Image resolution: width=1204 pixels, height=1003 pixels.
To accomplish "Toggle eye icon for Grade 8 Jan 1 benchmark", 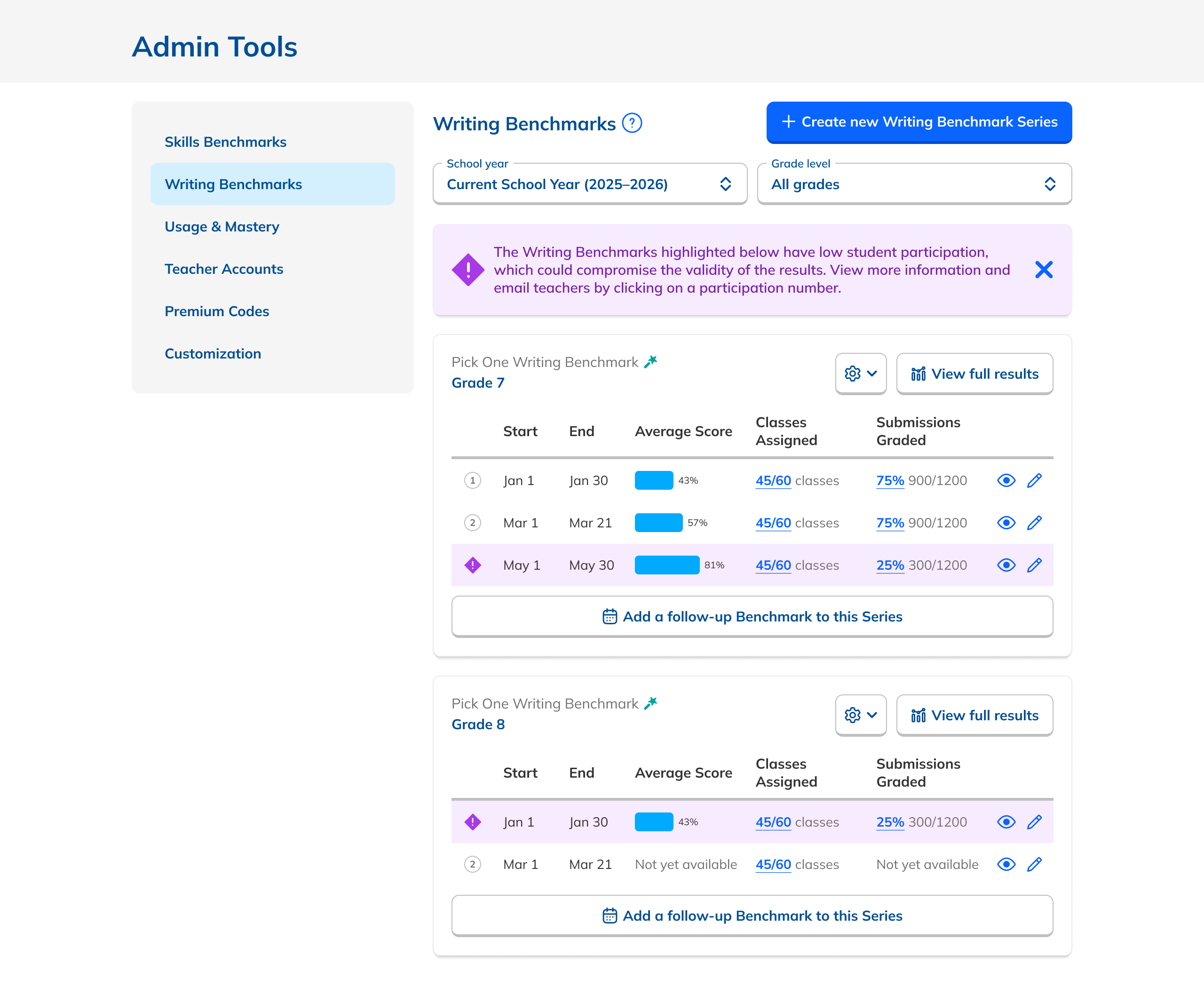I will click(1006, 822).
